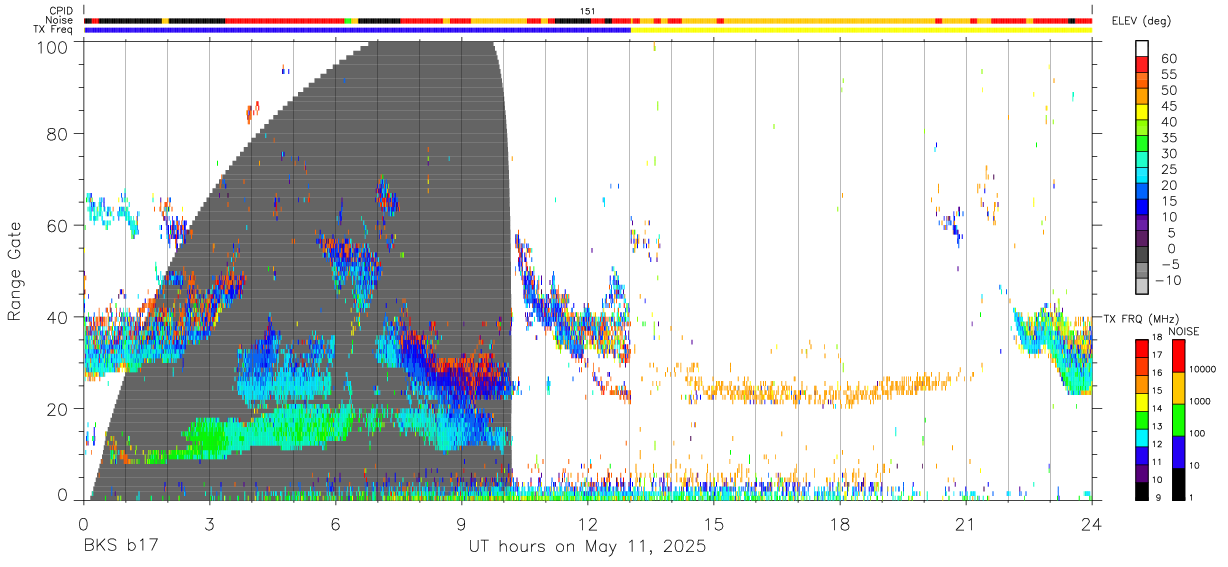
Task: Click the red segment of ELEV colorbar
Action: pyautogui.click(x=1142, y=65)
